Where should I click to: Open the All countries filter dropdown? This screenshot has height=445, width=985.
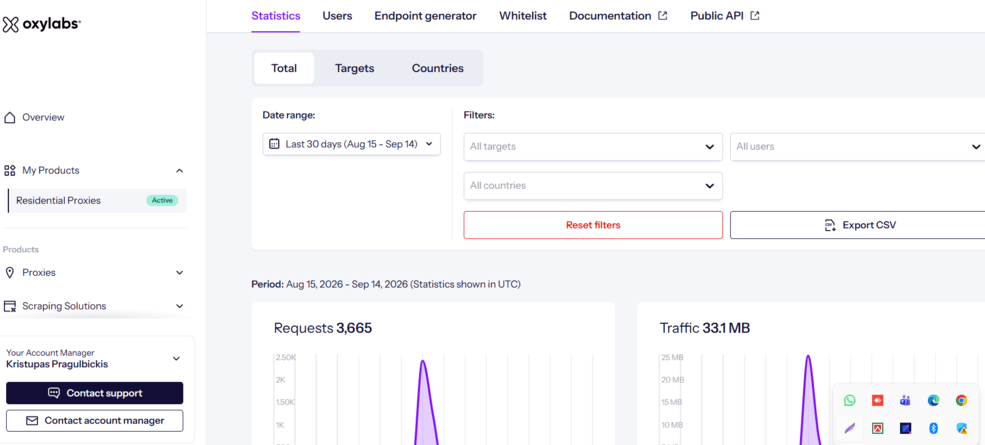(593, 186)
